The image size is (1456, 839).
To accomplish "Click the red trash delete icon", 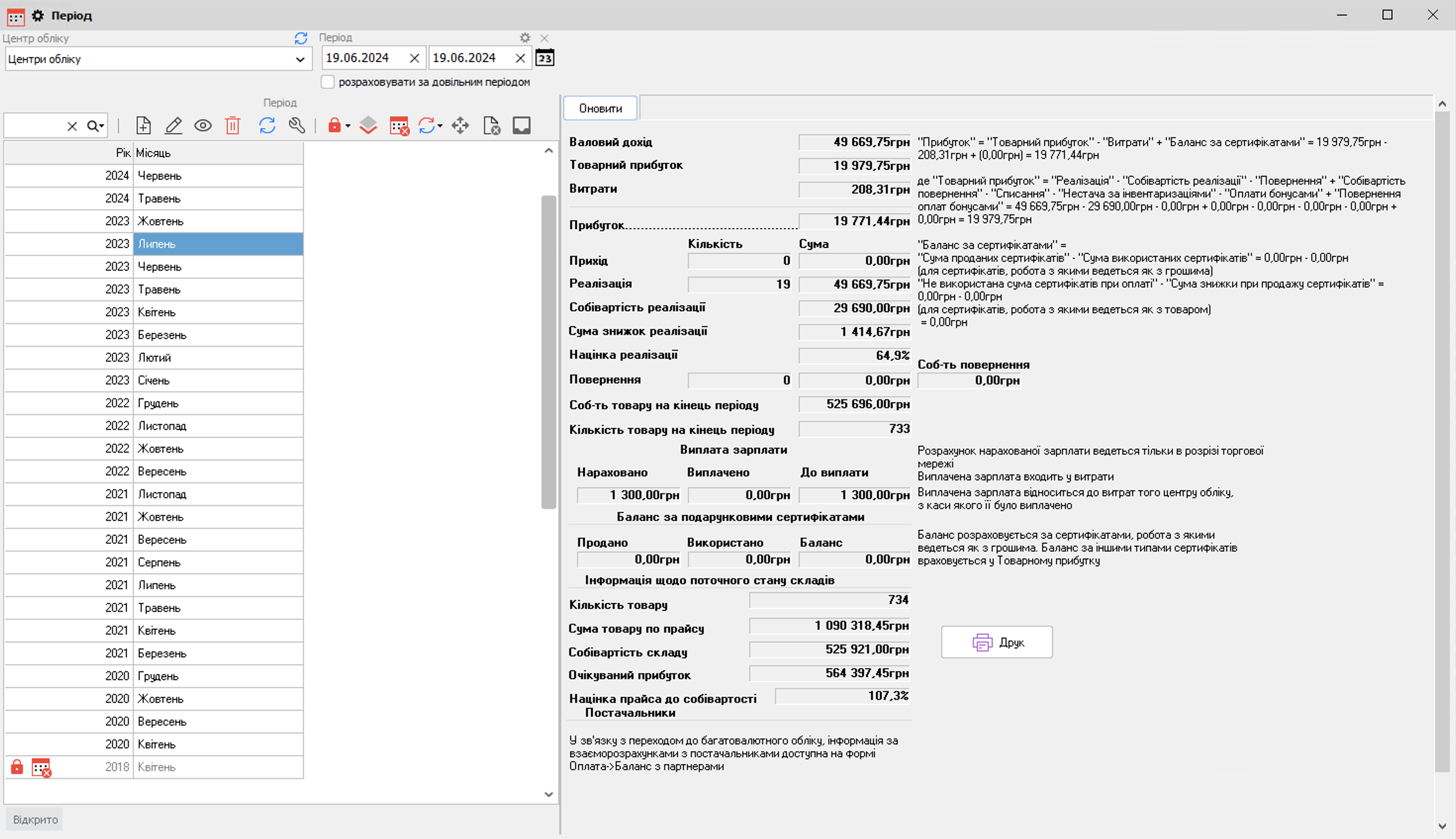I will [232, 126].
